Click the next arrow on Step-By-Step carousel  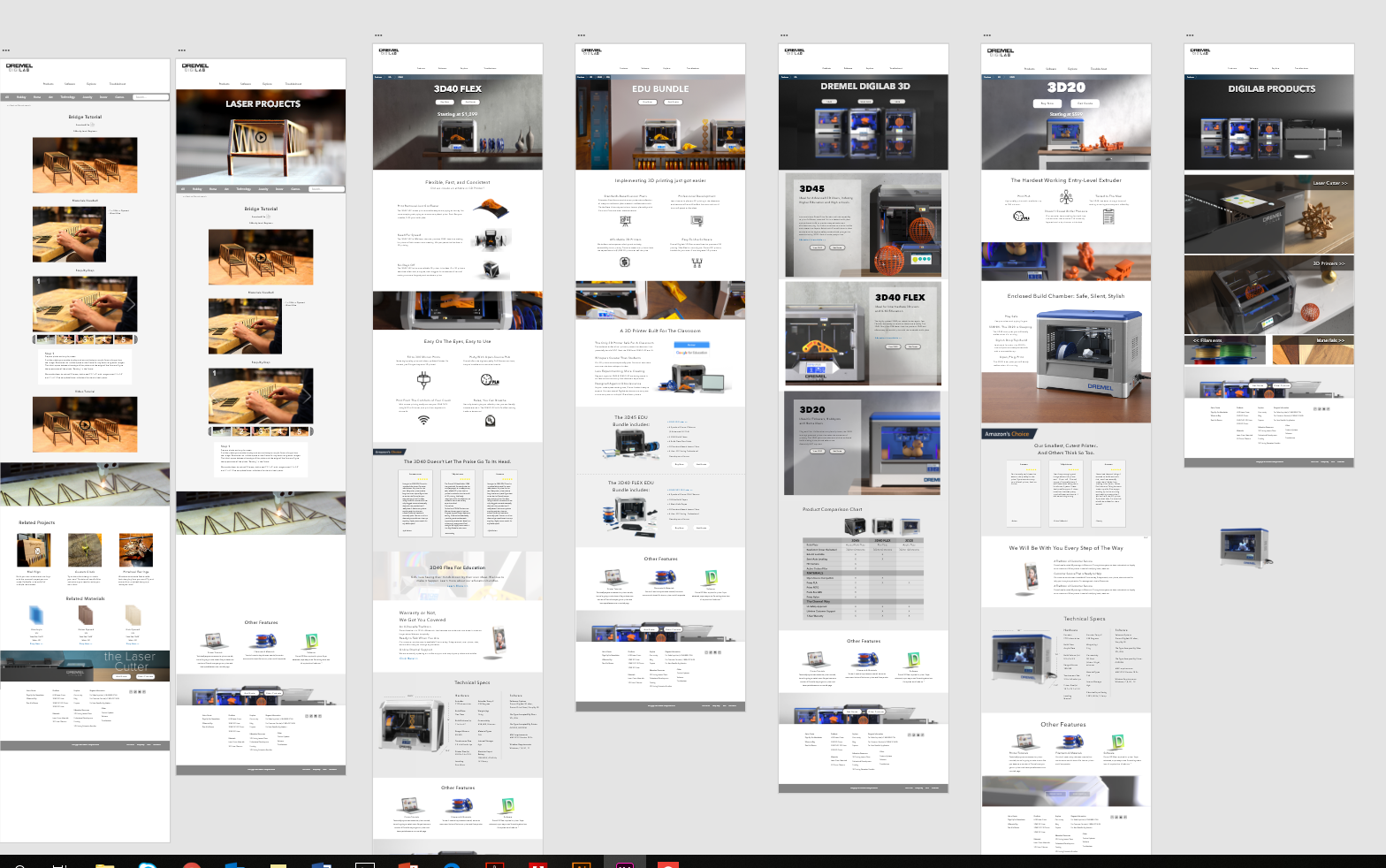click(x=131, y=304)
